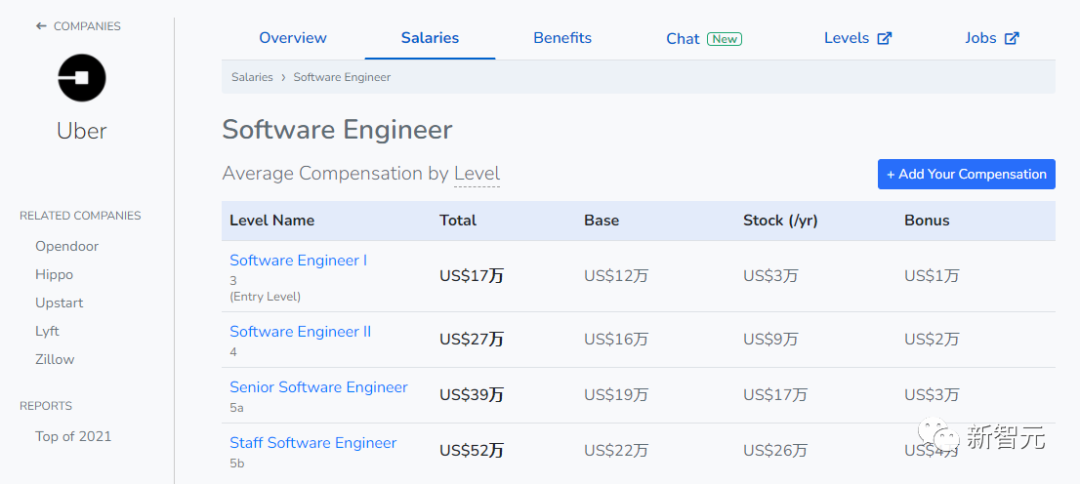Click the Total column header
Viewport: 1080px width, 484px height.
point(458,220)
